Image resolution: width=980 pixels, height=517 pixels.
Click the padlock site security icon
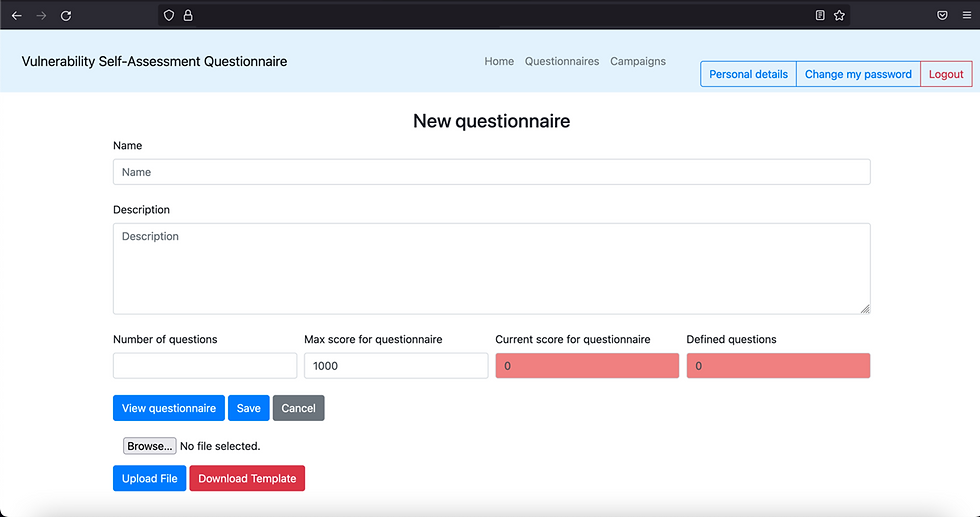(x=188, y=16)
